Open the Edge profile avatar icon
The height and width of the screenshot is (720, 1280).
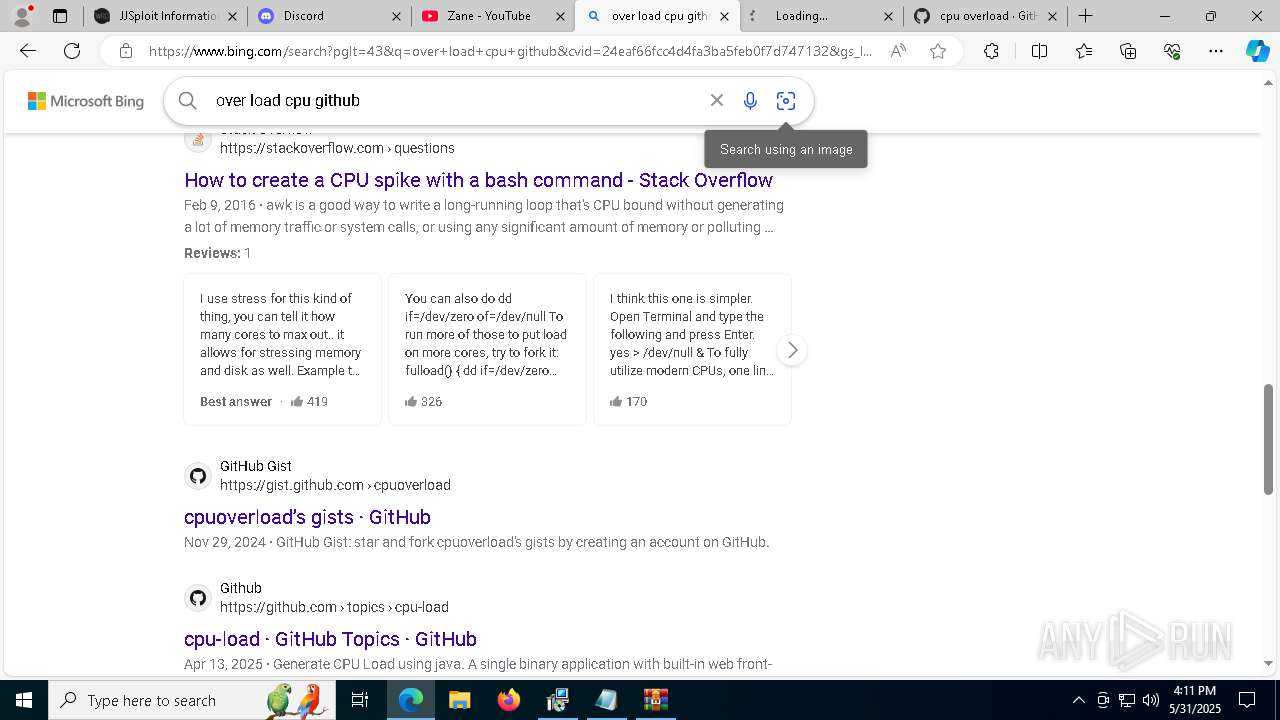[22, 16]
